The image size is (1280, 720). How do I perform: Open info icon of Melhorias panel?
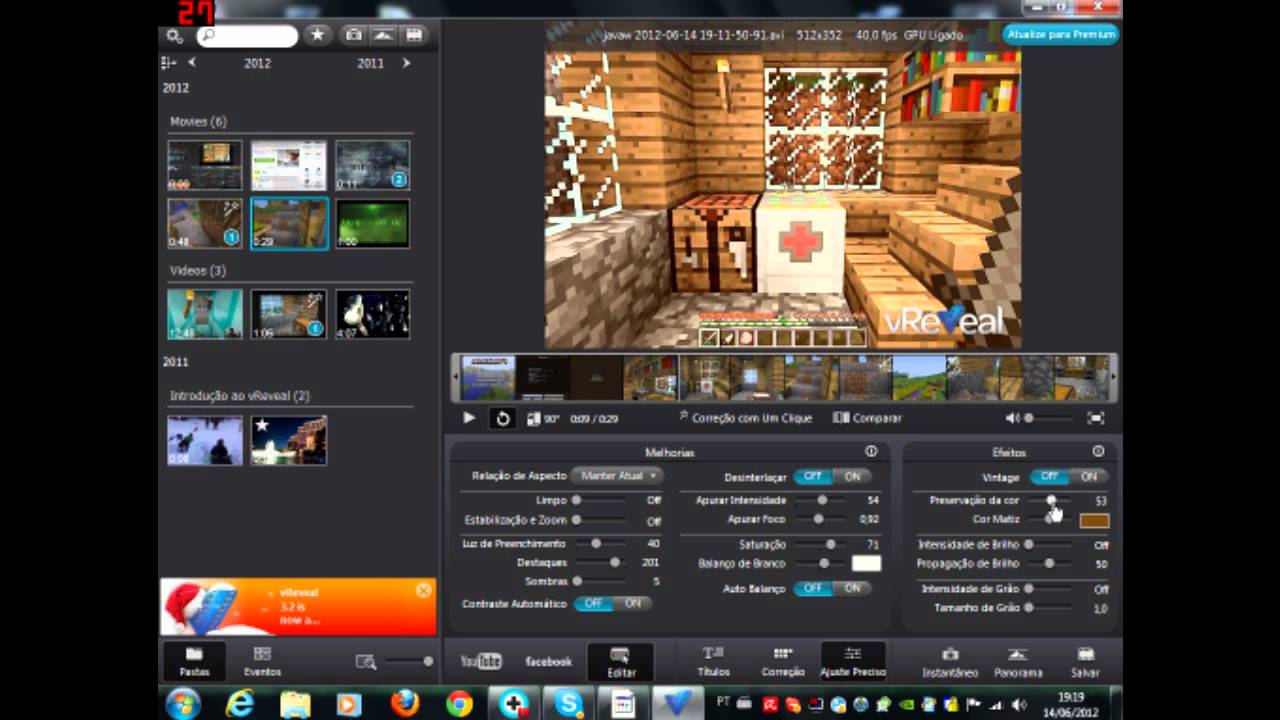871,452
